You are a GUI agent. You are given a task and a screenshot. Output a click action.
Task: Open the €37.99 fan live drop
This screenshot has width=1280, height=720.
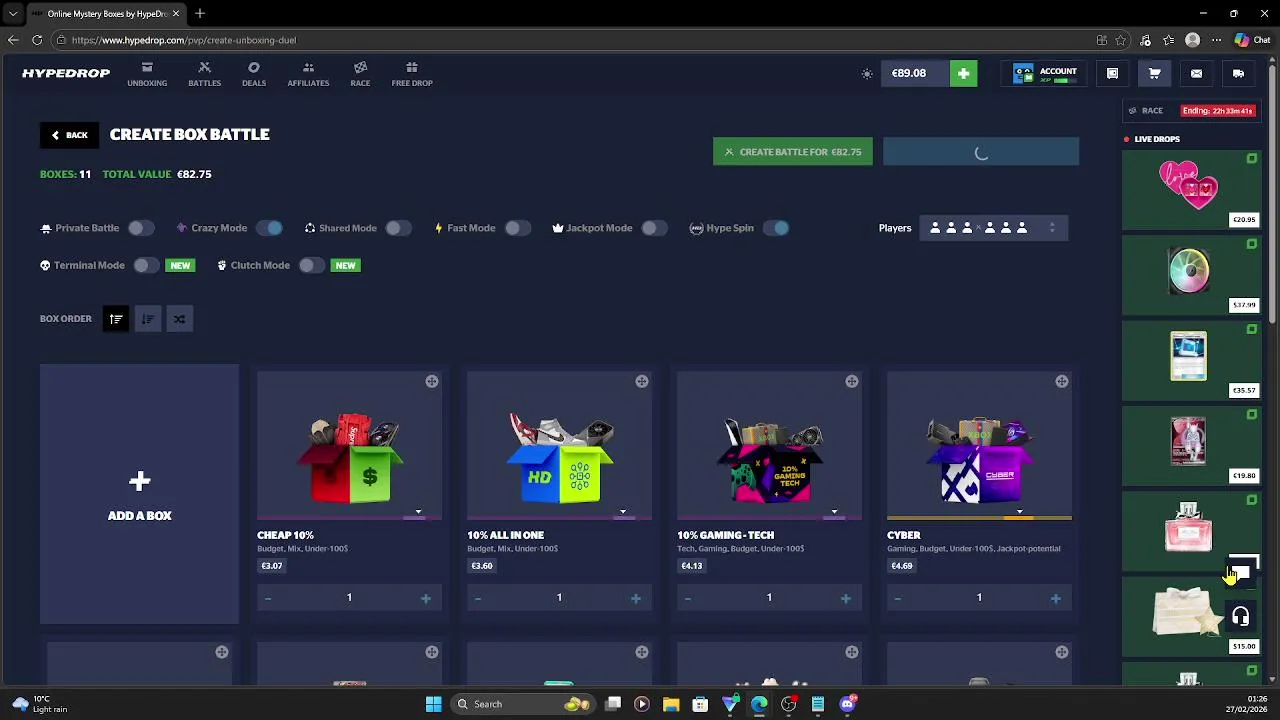pyautogui.click(x=1190, y=275)
